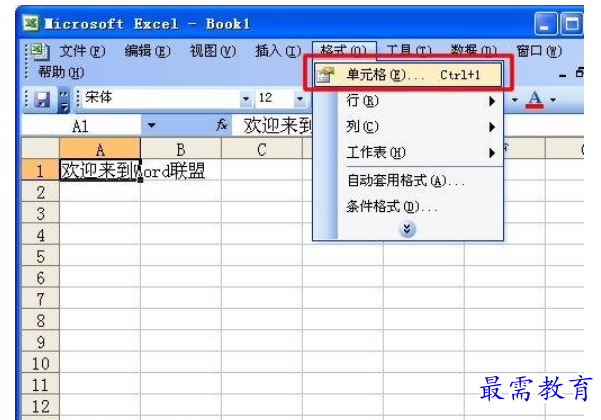Select row header 2

(x=41, y=192)
